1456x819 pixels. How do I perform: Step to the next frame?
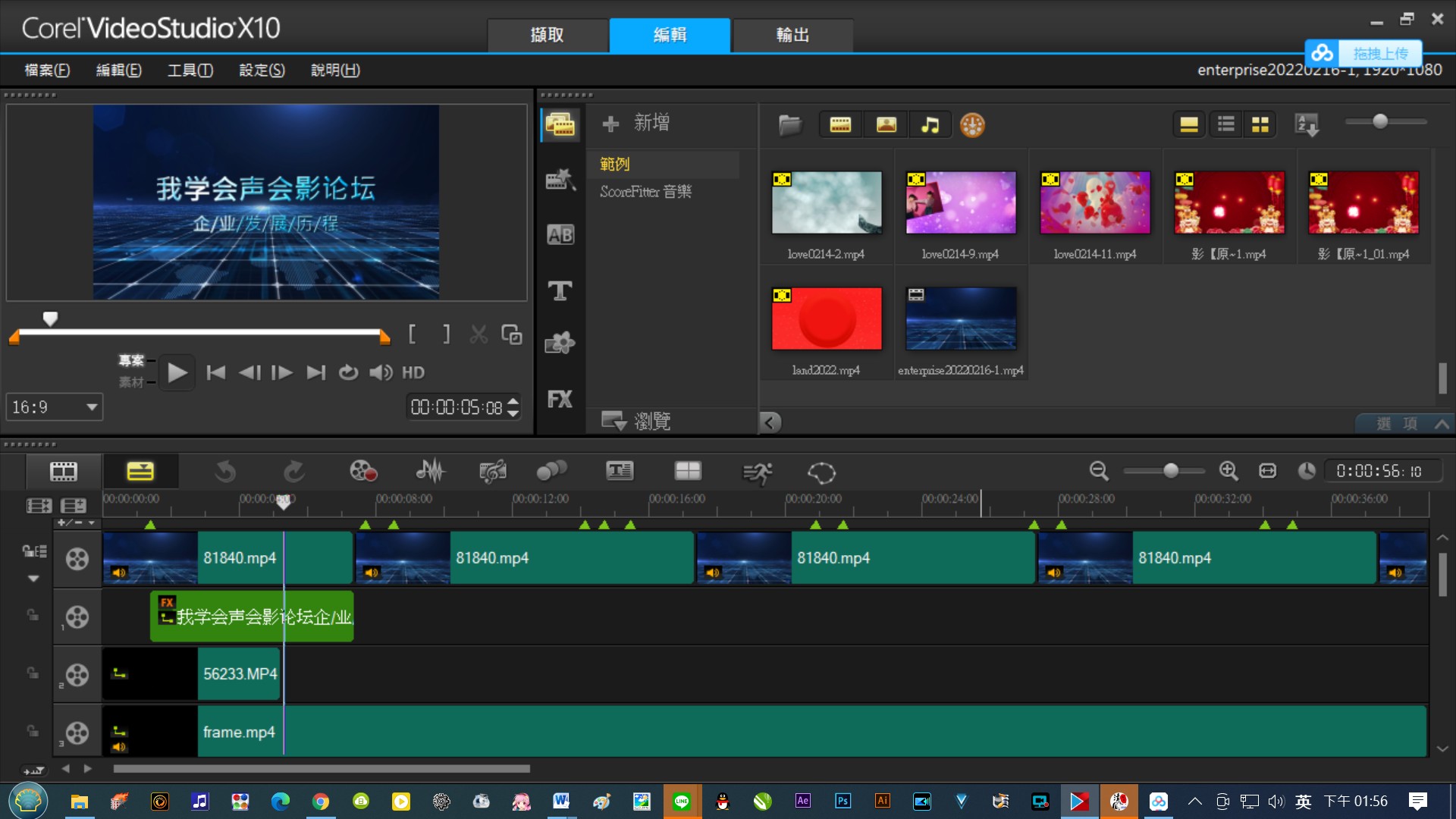coord(282,372)
